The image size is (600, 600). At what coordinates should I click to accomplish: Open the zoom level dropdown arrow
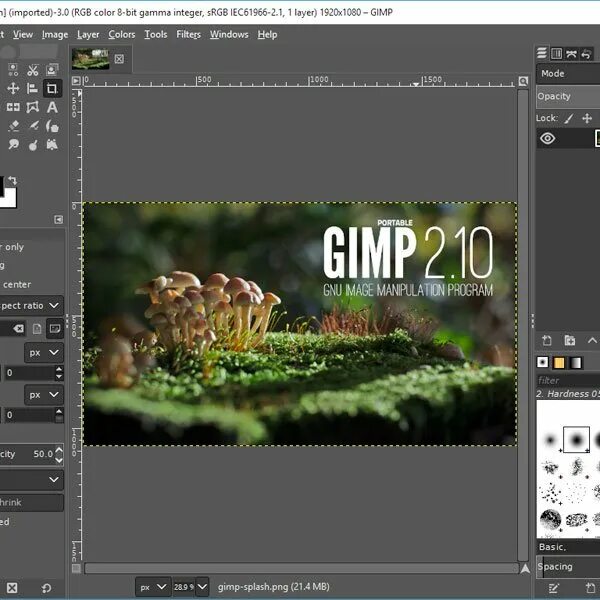tap(202, 587)
